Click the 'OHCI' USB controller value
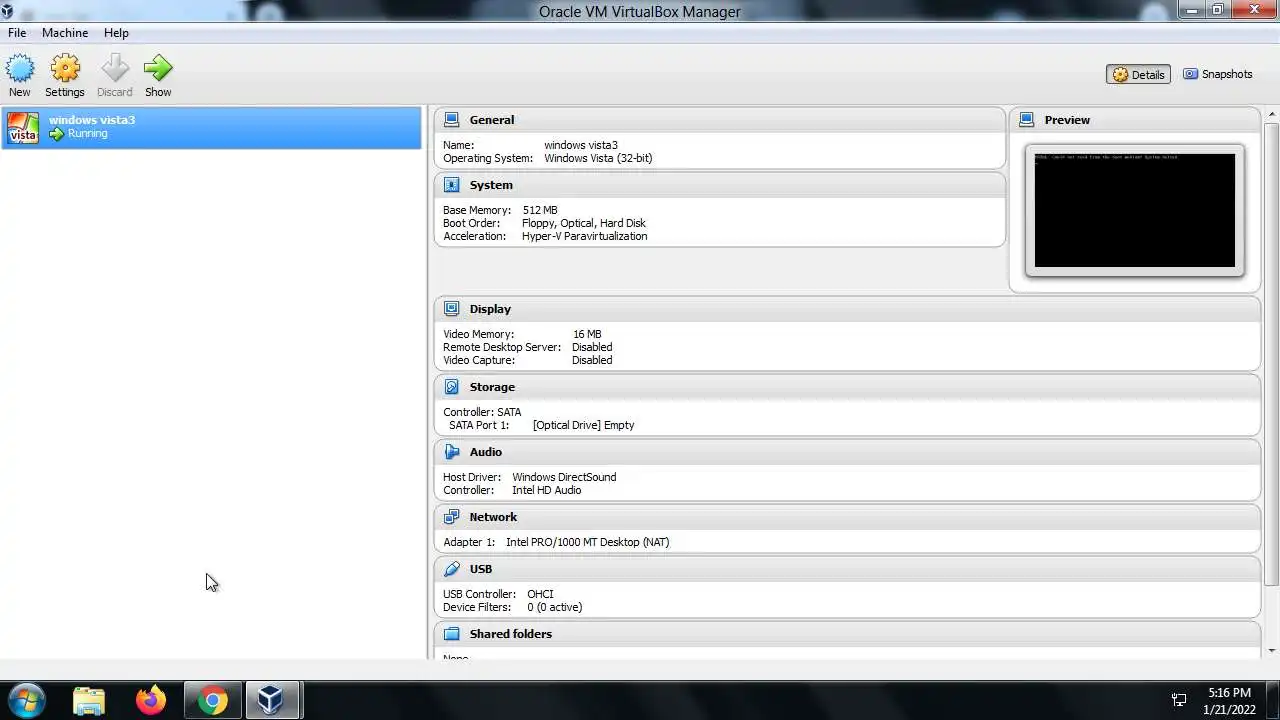The image size is (1280, 720). [x=540, y=594]
